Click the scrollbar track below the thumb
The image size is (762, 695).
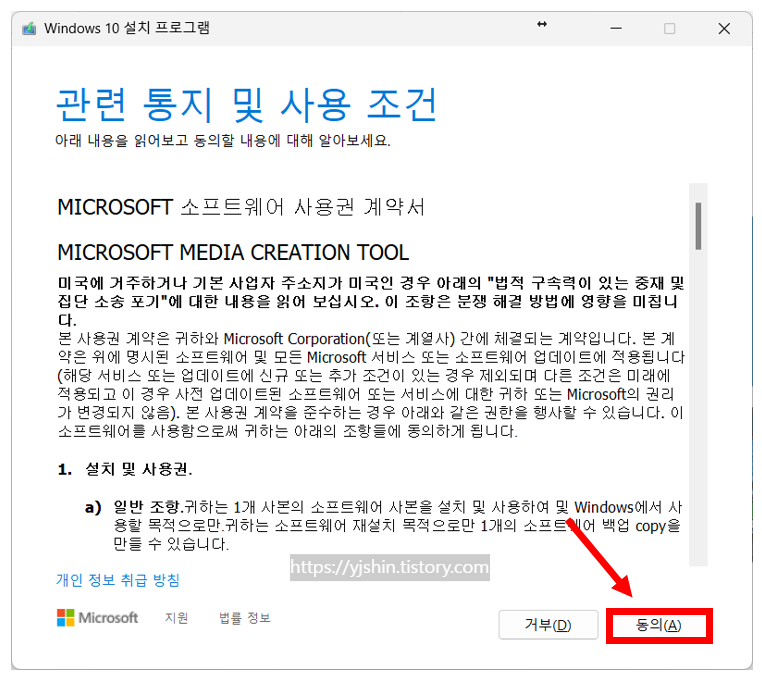(698, 408)
